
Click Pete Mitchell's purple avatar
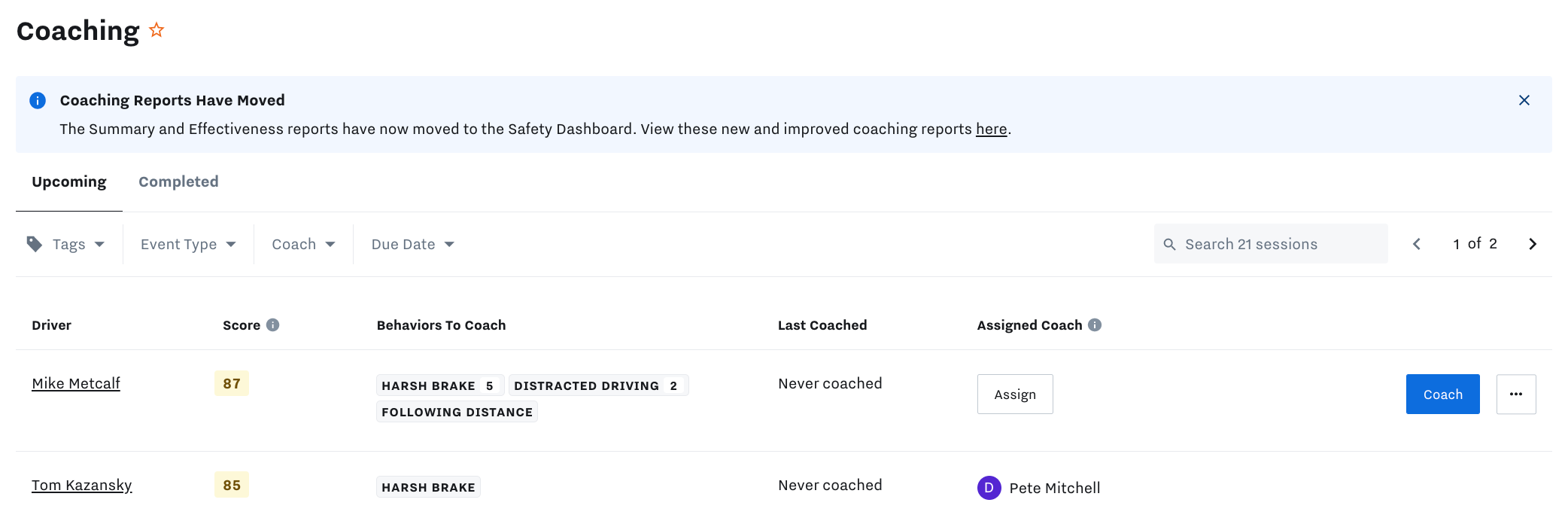click(x=988, y=487)
